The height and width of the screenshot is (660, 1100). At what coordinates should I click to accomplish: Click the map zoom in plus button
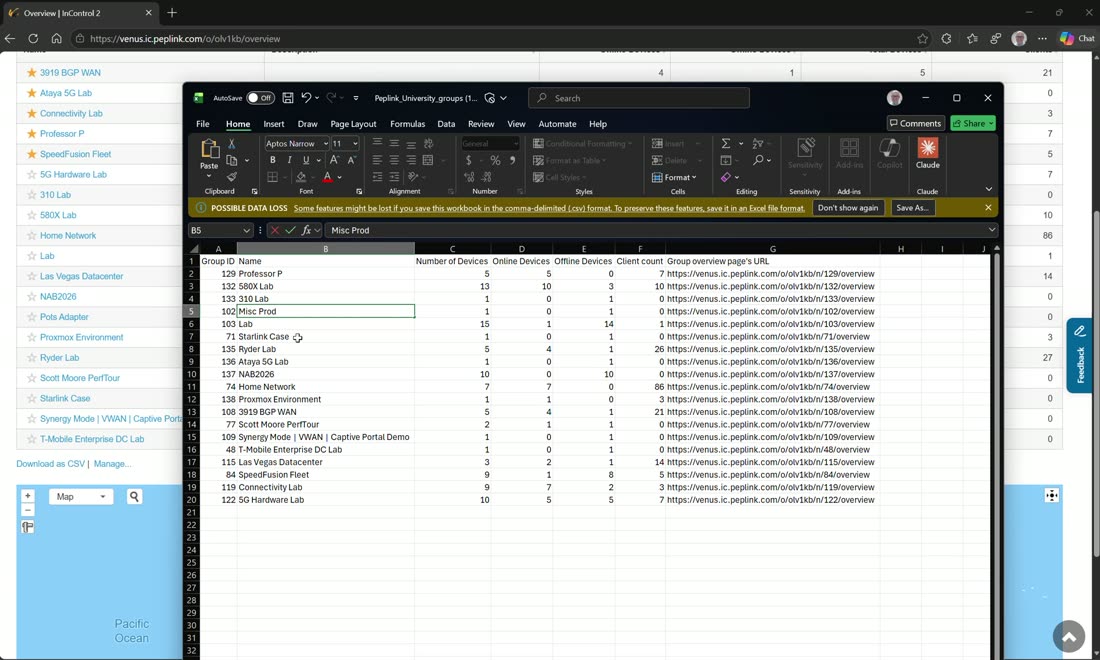[27, 495]
